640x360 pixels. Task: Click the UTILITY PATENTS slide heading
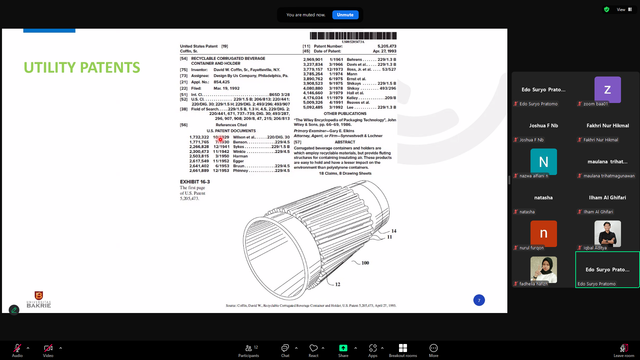(82, 67)
